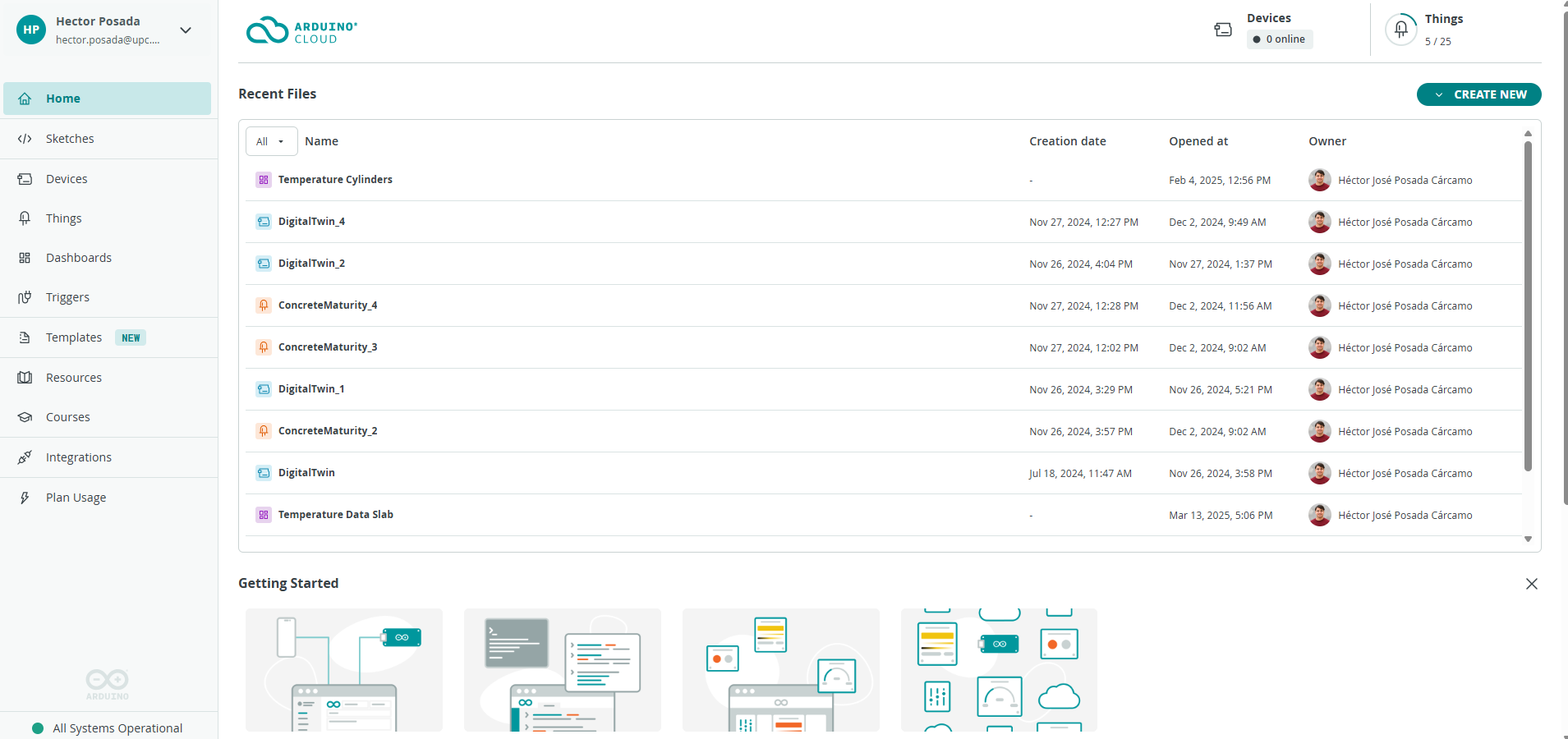Click the Arduino Cloud logo

[x=301, y=31]
